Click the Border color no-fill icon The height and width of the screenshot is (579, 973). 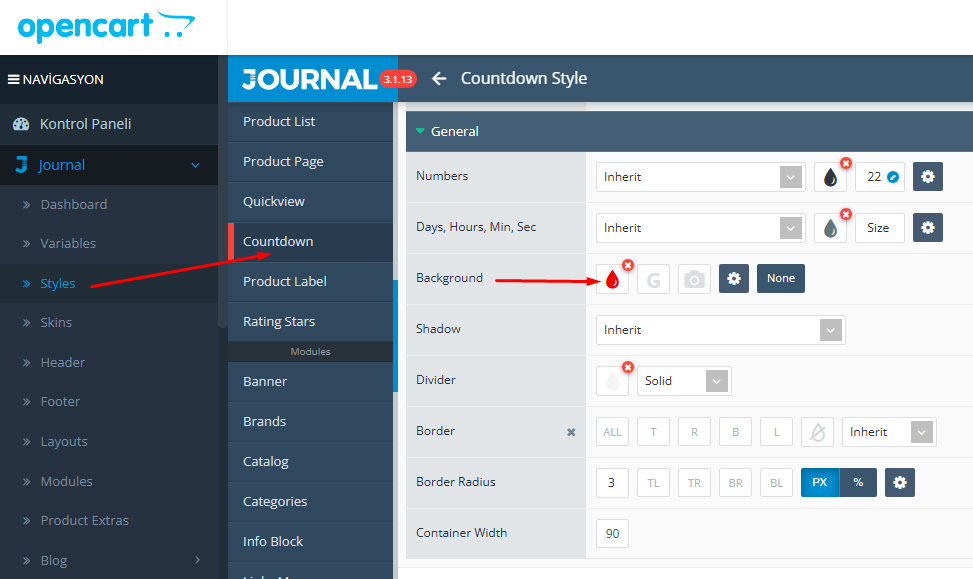(817, 432)
